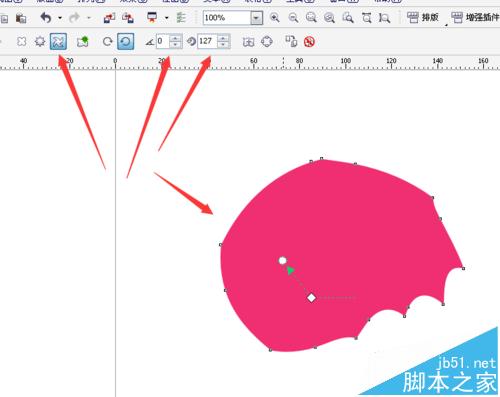Click the Zoom to Selected icon
500x397 pixels.
(311, 17)
